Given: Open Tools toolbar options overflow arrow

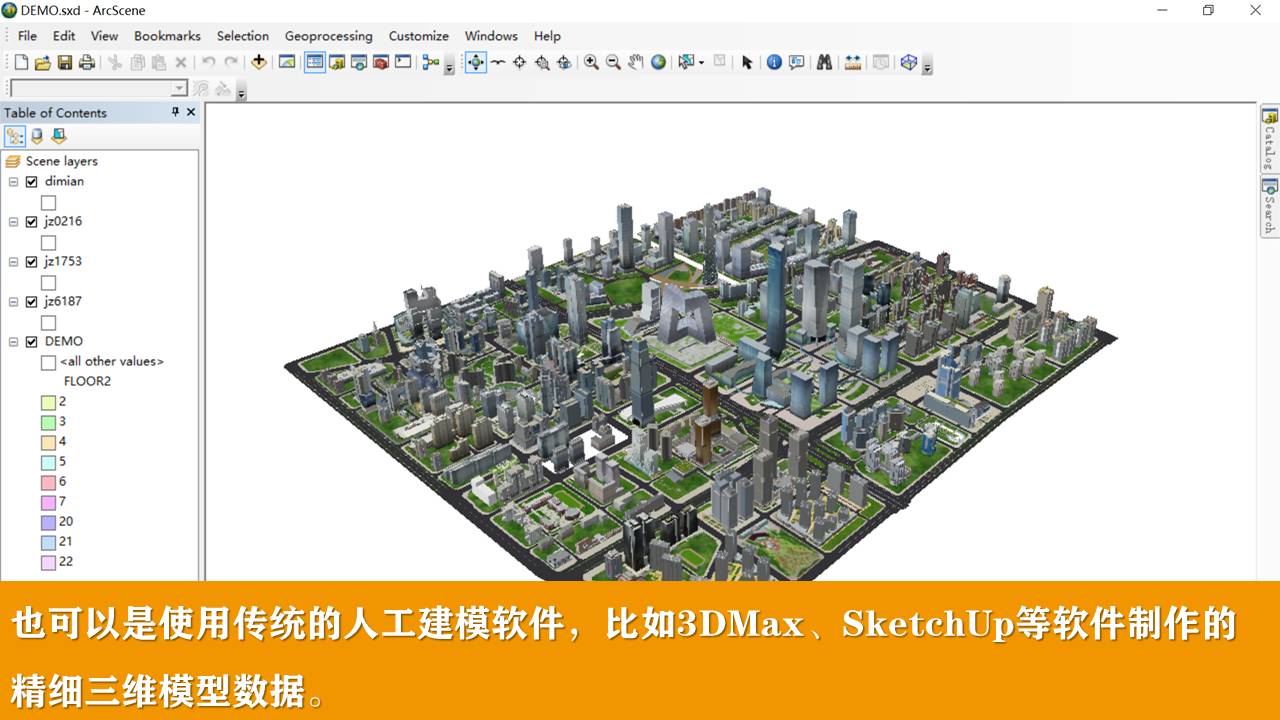Looking at the screenshot, I should [x=928, y=66].
